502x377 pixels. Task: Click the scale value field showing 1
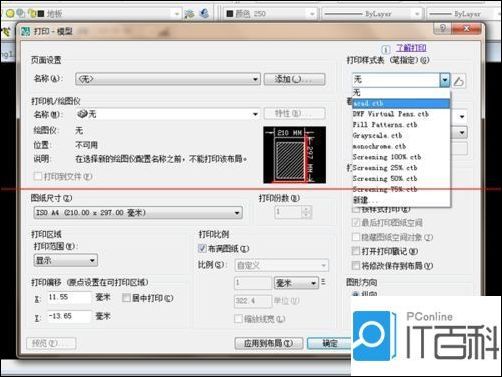tap(253, 283)
